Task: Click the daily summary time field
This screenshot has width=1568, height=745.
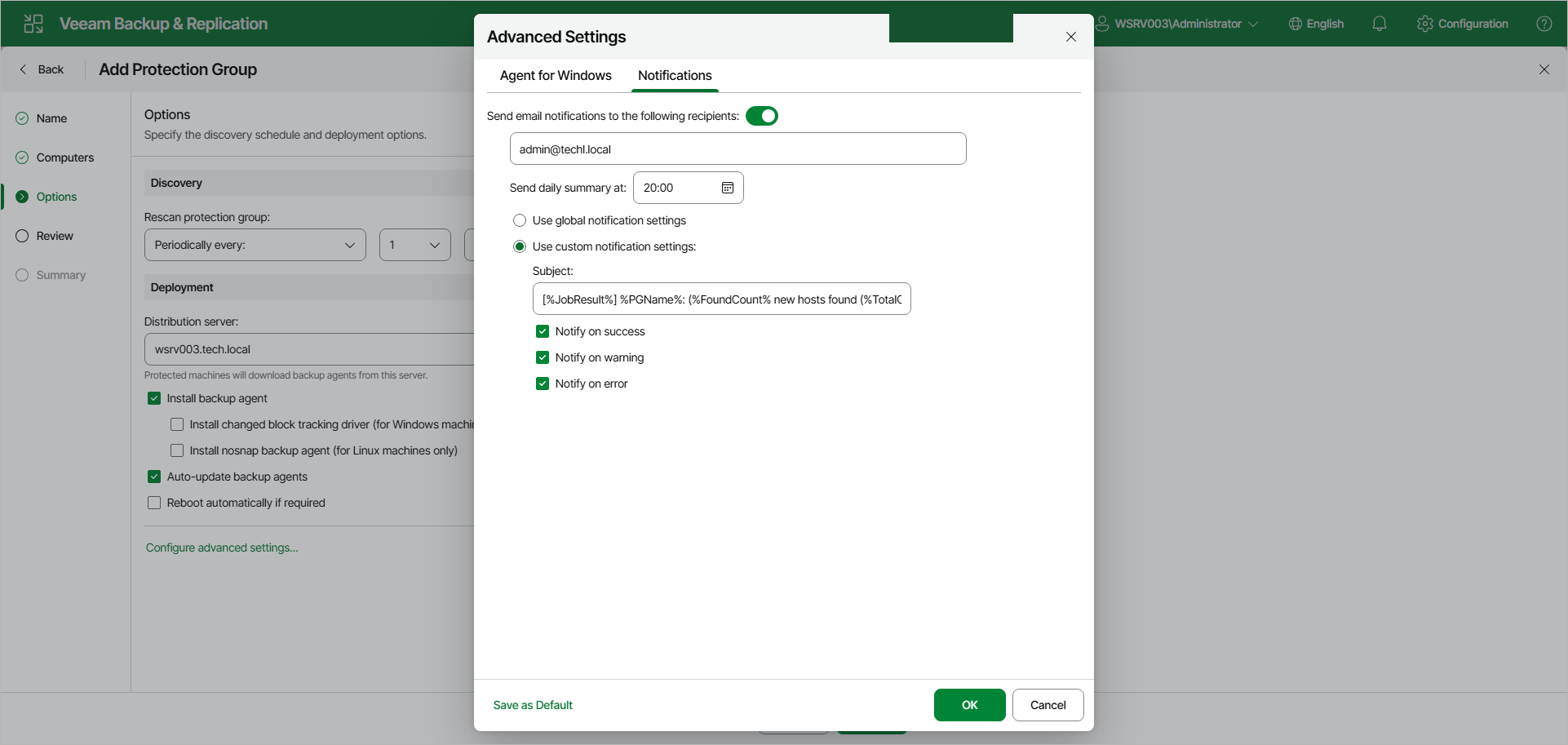Action: (x=689, y=188)
